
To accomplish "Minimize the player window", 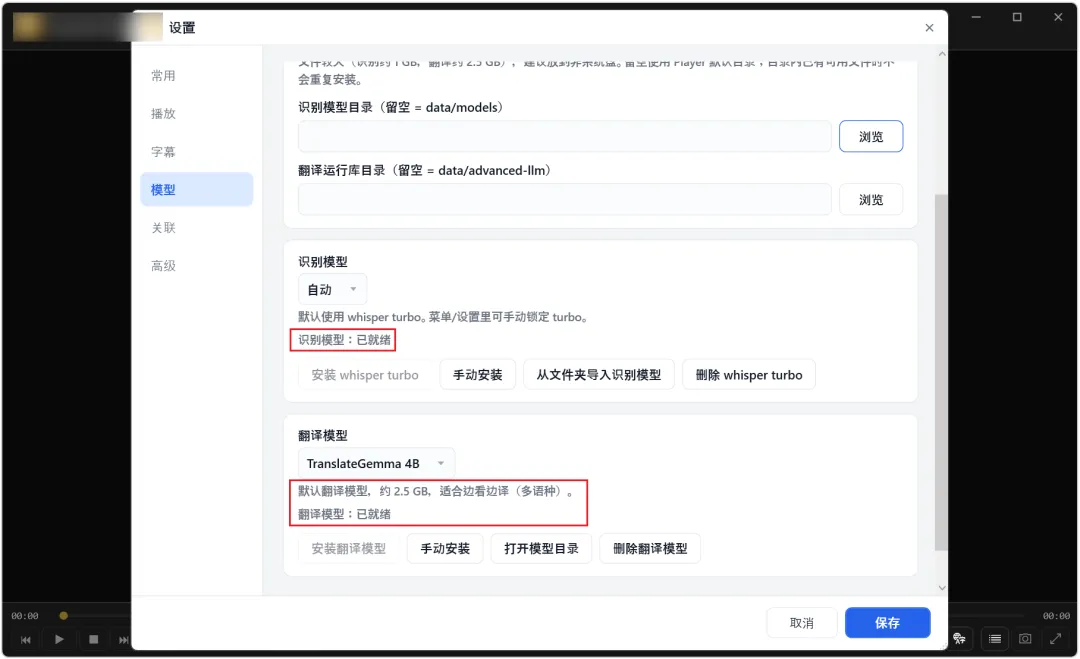I will (976, 17).
